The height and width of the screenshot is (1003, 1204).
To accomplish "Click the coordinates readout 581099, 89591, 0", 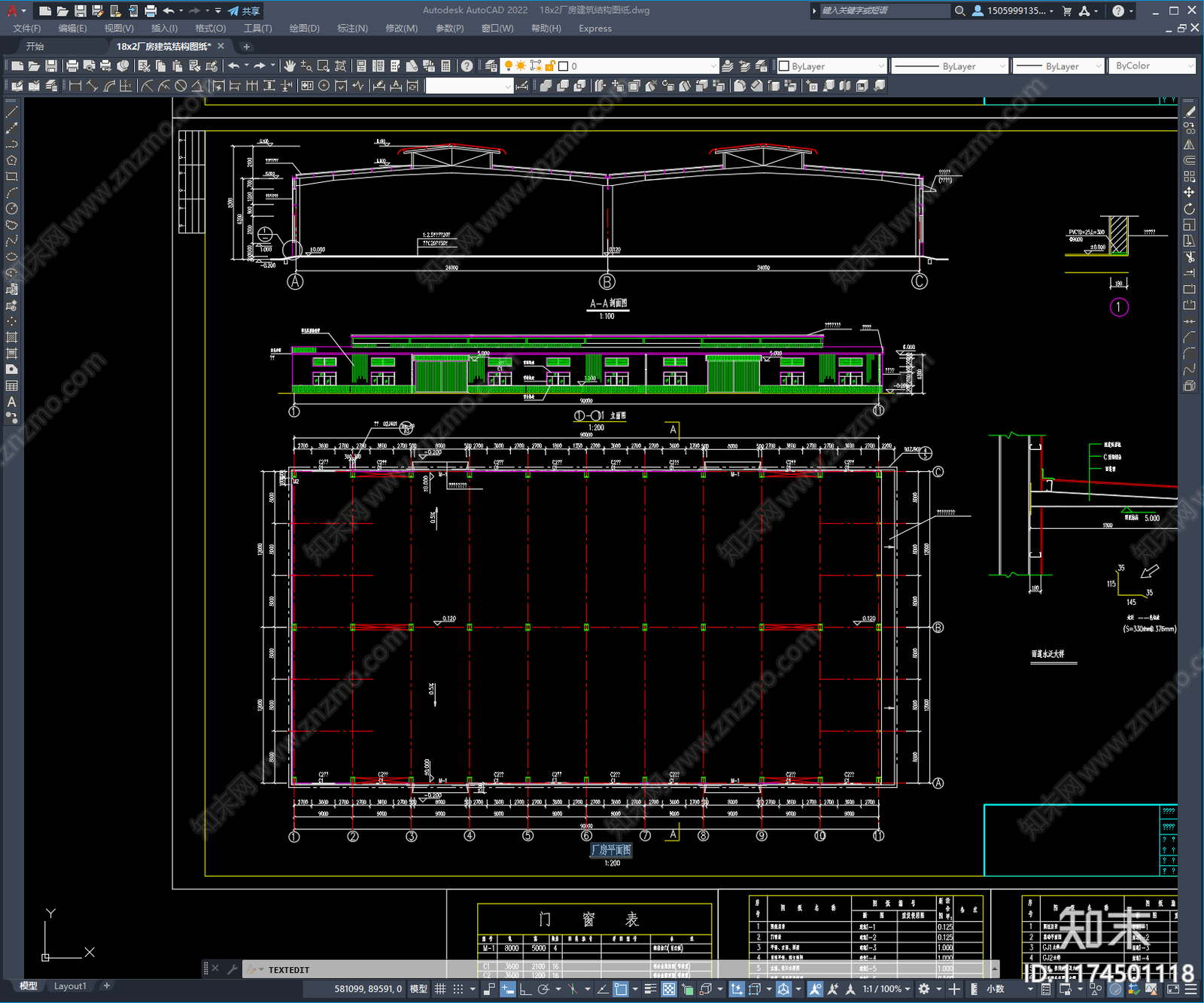I will tap(368, 989).
